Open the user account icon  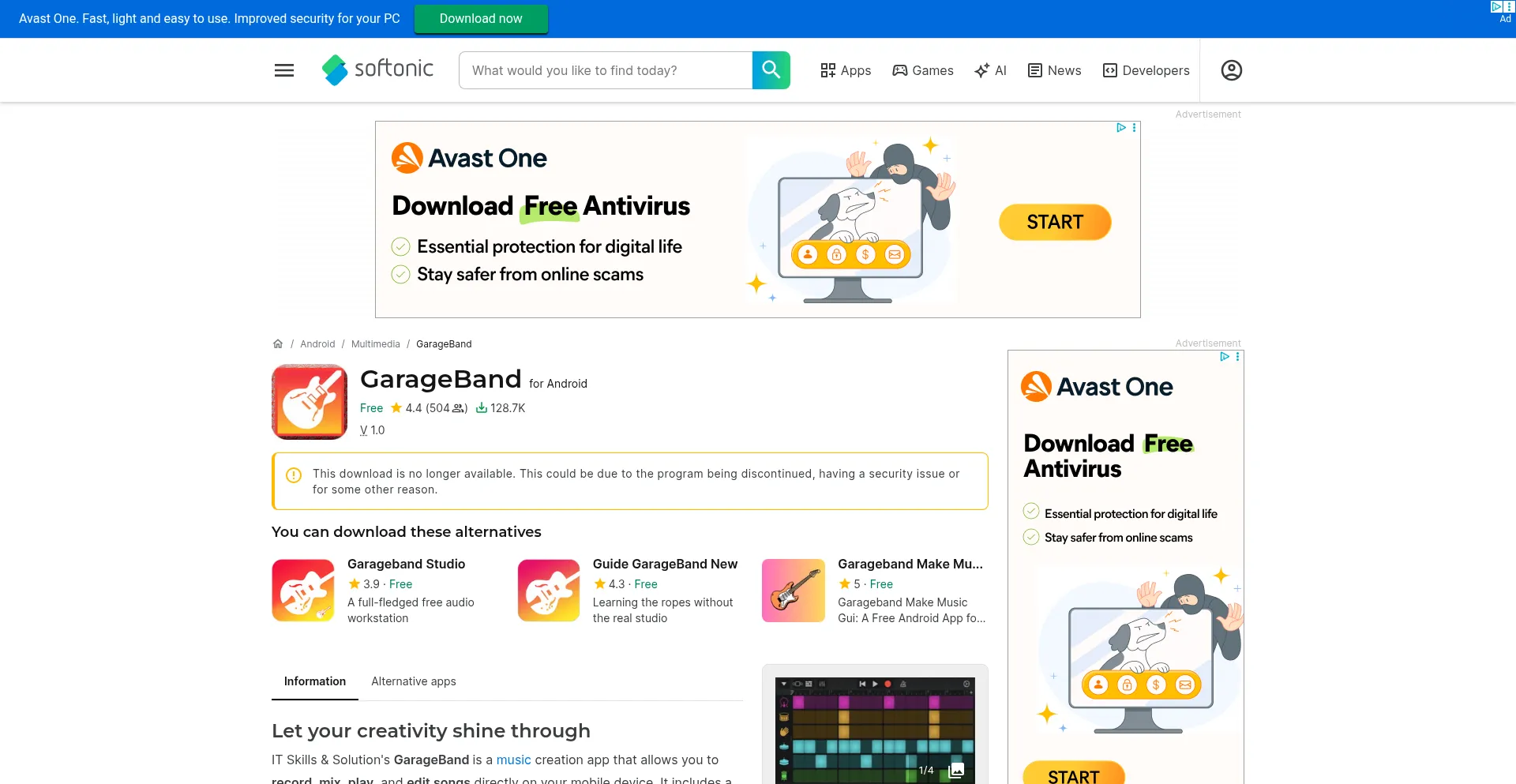(1231, 70)
